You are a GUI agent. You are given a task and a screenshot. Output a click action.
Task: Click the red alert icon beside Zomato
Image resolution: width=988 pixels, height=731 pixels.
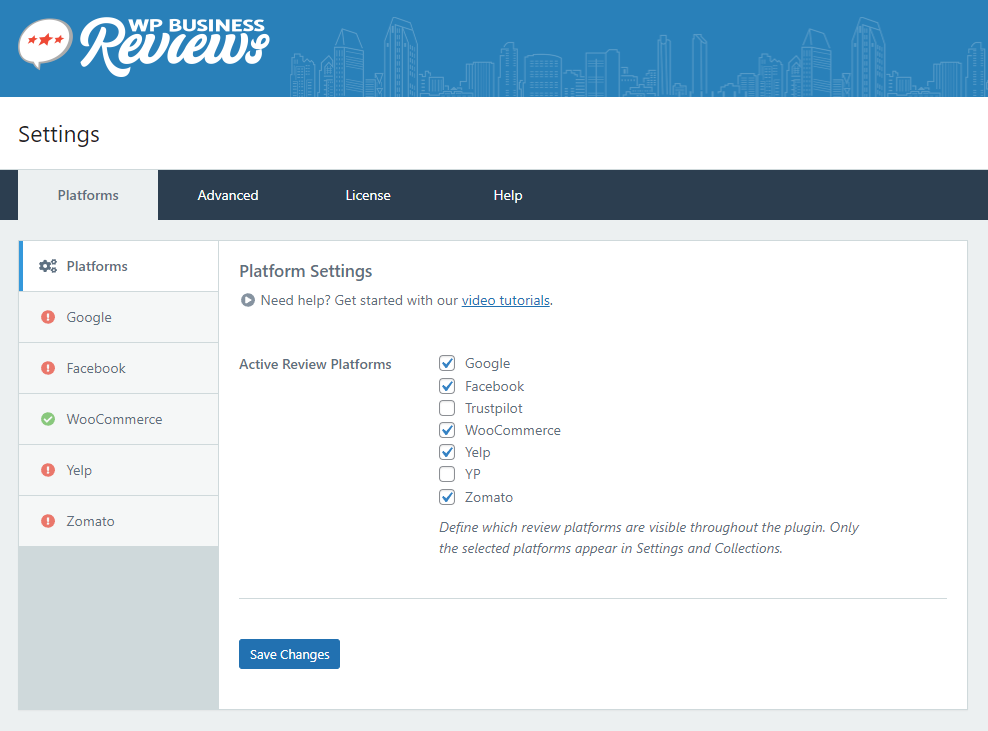click(x=47, y=521)
